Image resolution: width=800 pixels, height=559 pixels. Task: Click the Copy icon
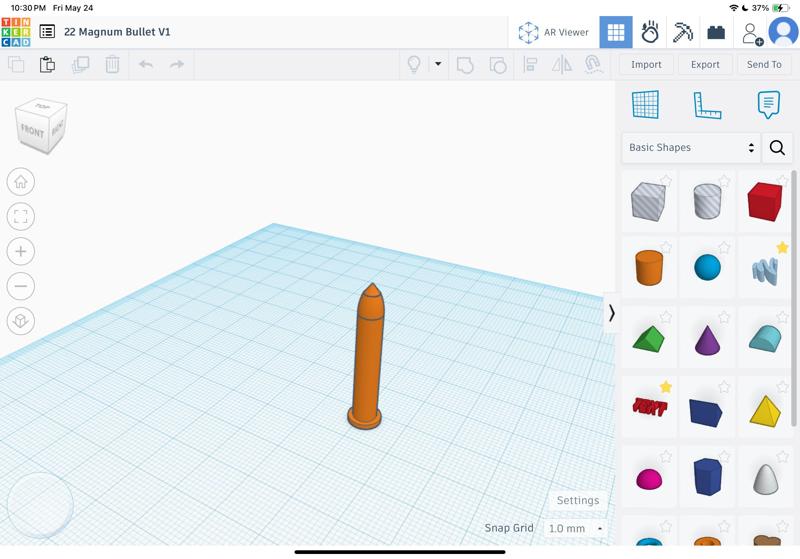[16, 64]
